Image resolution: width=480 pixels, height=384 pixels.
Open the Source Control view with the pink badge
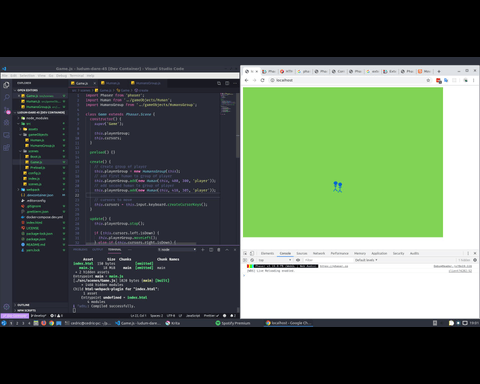click(x=6, y=110)
